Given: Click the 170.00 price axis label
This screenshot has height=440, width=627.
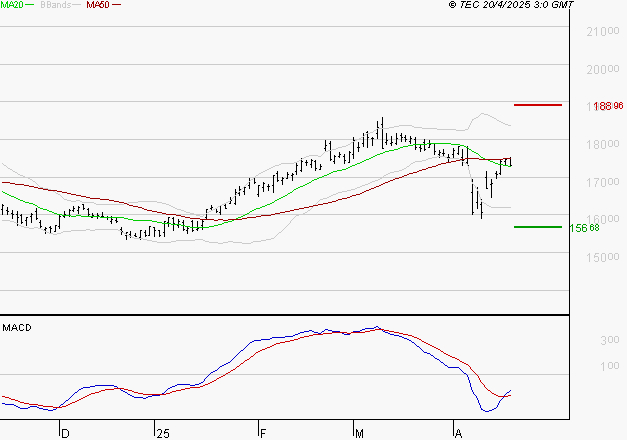Looking at the screenshot, I should tap(603, 182).
